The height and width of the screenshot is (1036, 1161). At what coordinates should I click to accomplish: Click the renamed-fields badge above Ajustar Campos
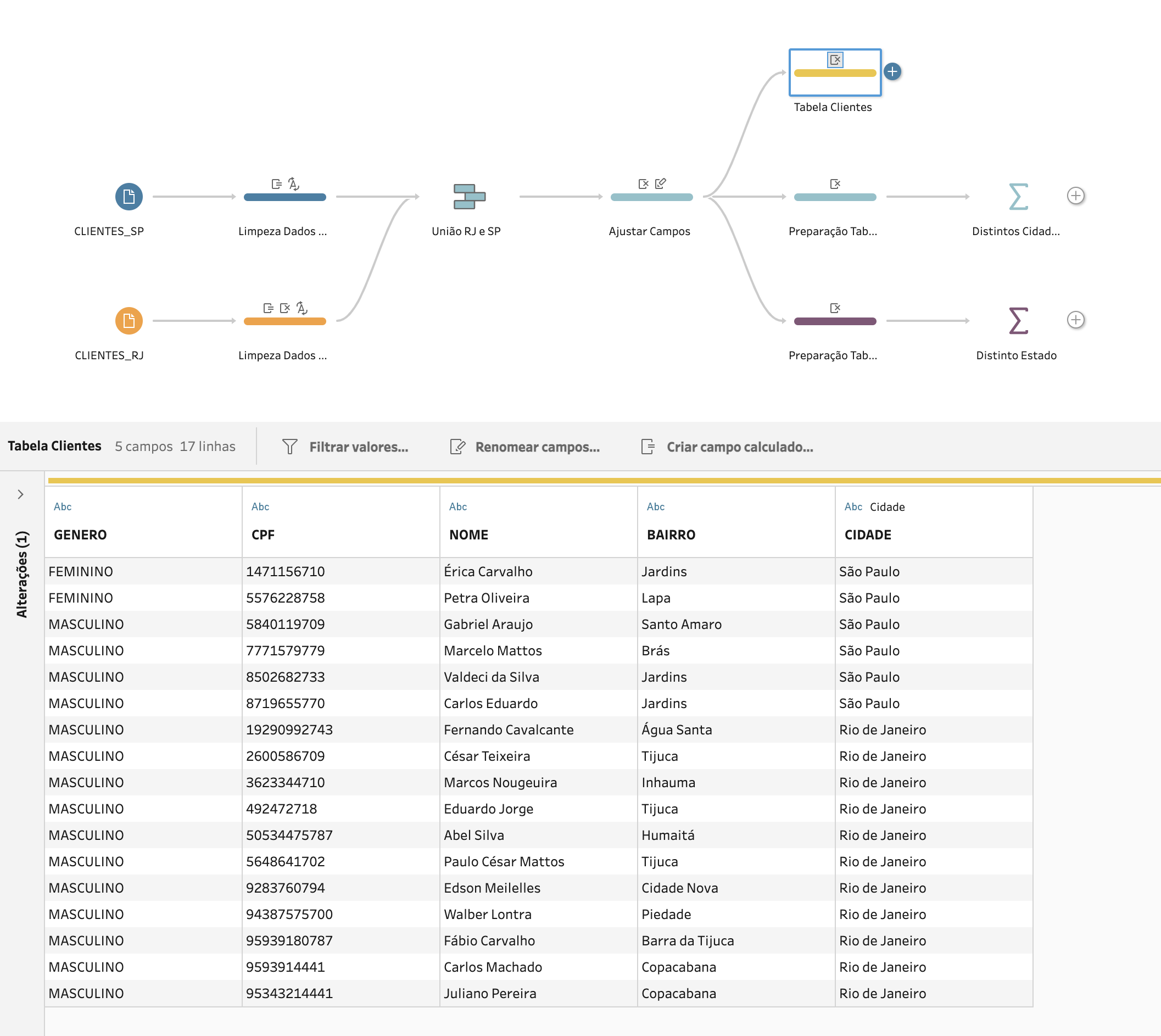[660, 184]
